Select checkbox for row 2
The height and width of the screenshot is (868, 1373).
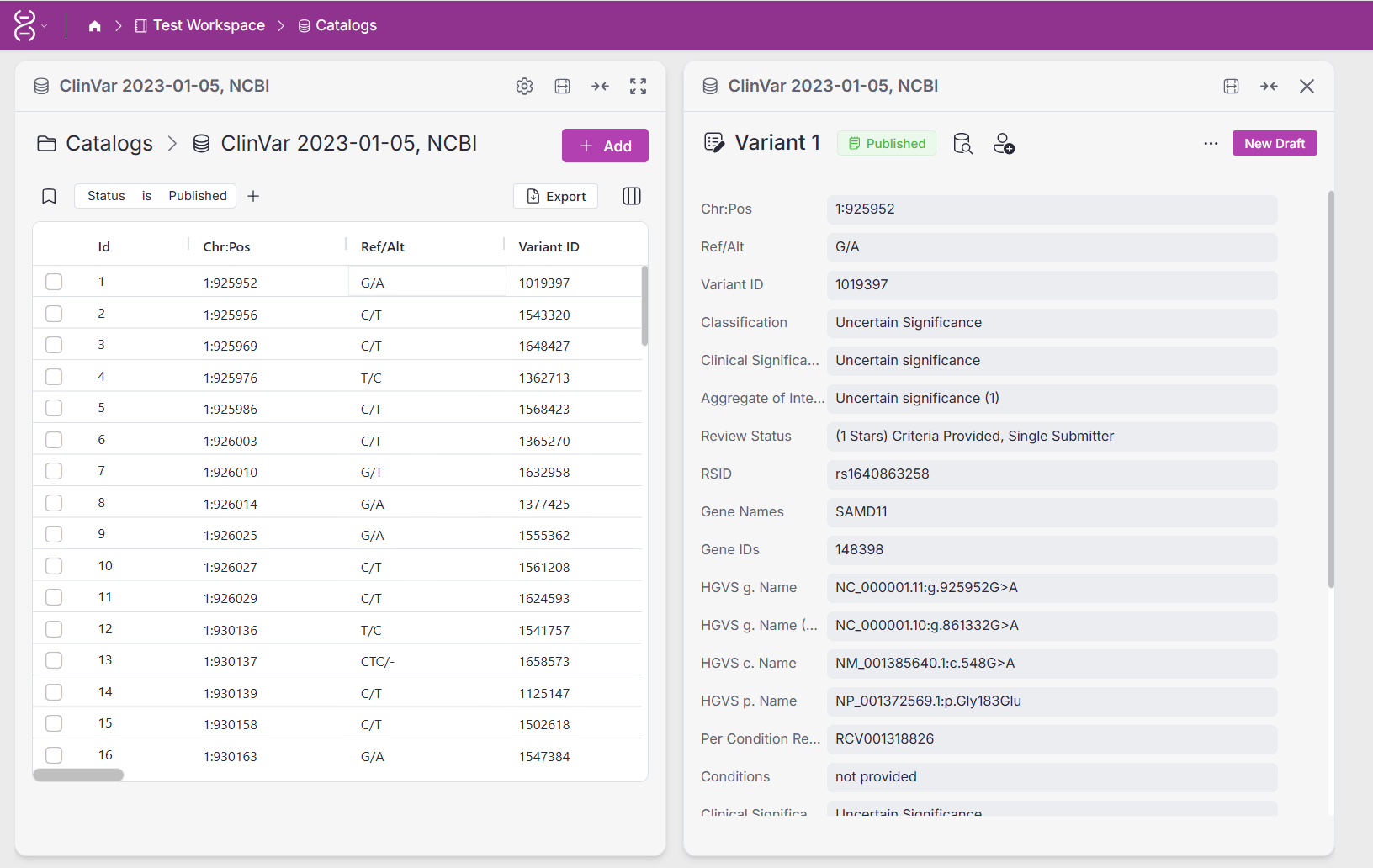pyautogui.click(x=54, y=314)
